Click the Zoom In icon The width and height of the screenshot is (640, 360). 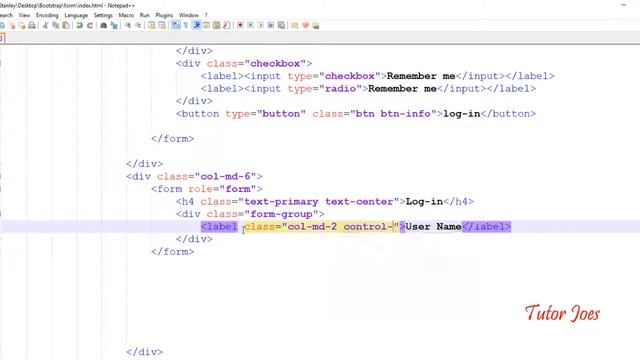click(128, 25)
